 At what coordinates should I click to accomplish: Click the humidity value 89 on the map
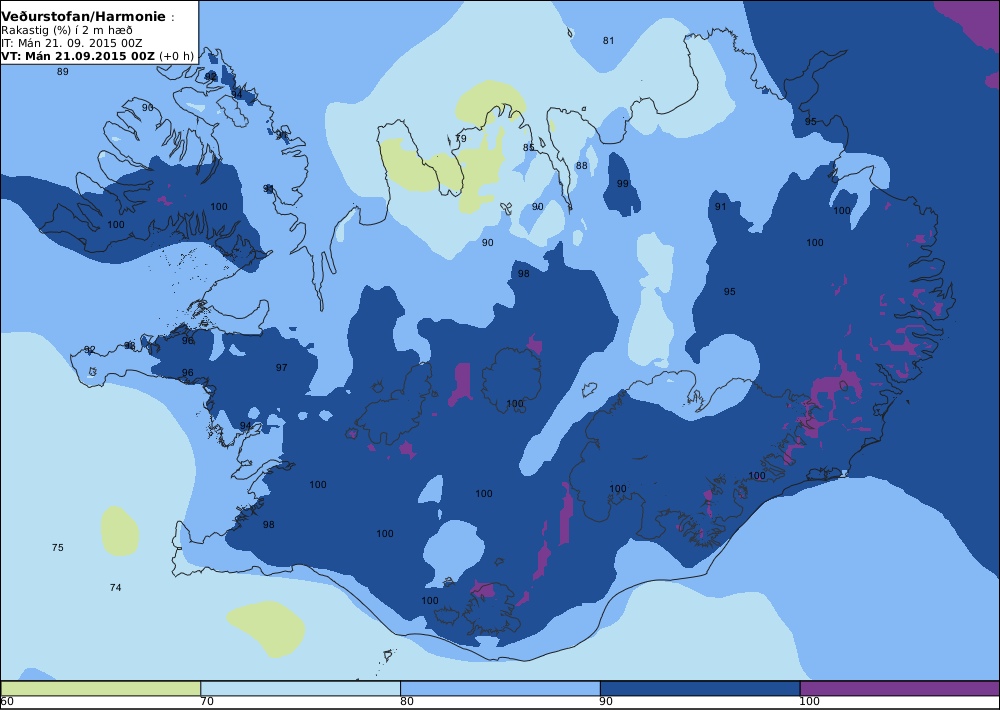(62, 72)
